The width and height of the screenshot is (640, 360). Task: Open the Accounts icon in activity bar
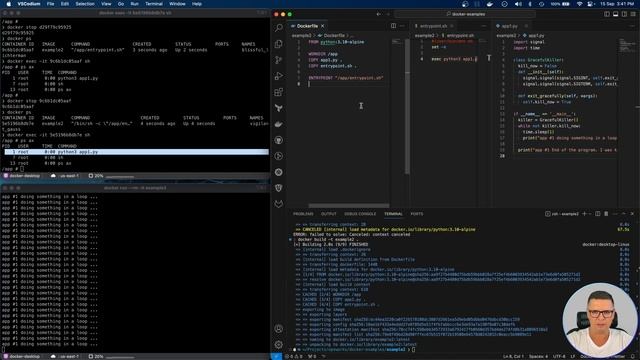(x=279, y=329)
